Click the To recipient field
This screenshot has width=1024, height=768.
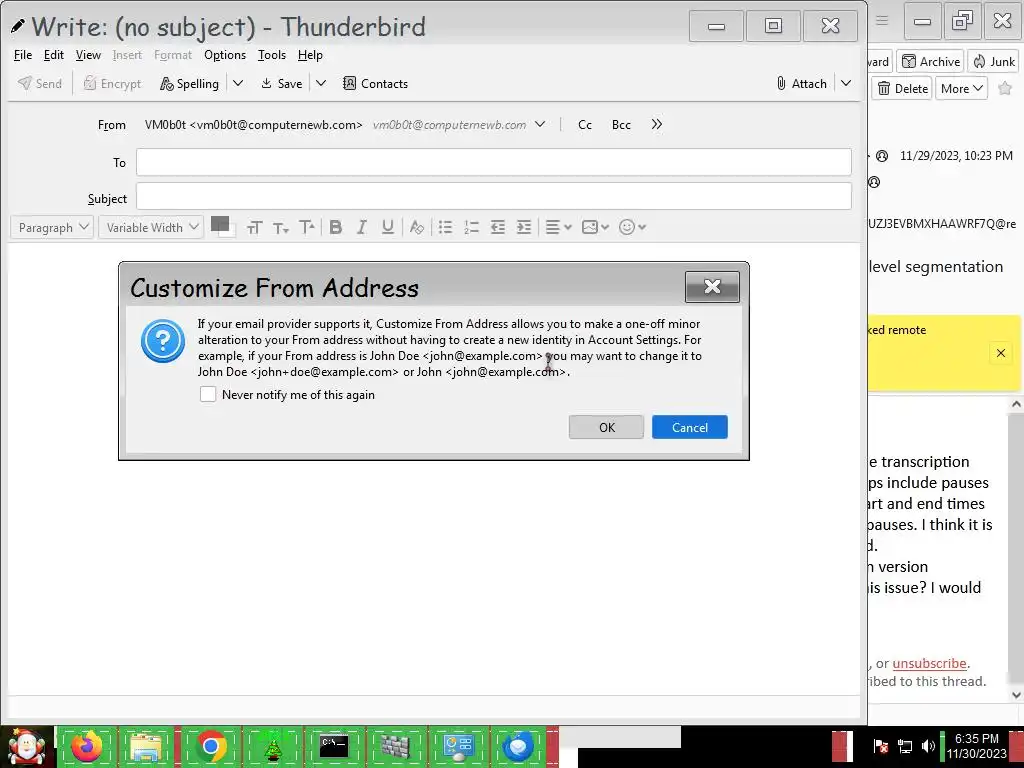pos(494,162)
